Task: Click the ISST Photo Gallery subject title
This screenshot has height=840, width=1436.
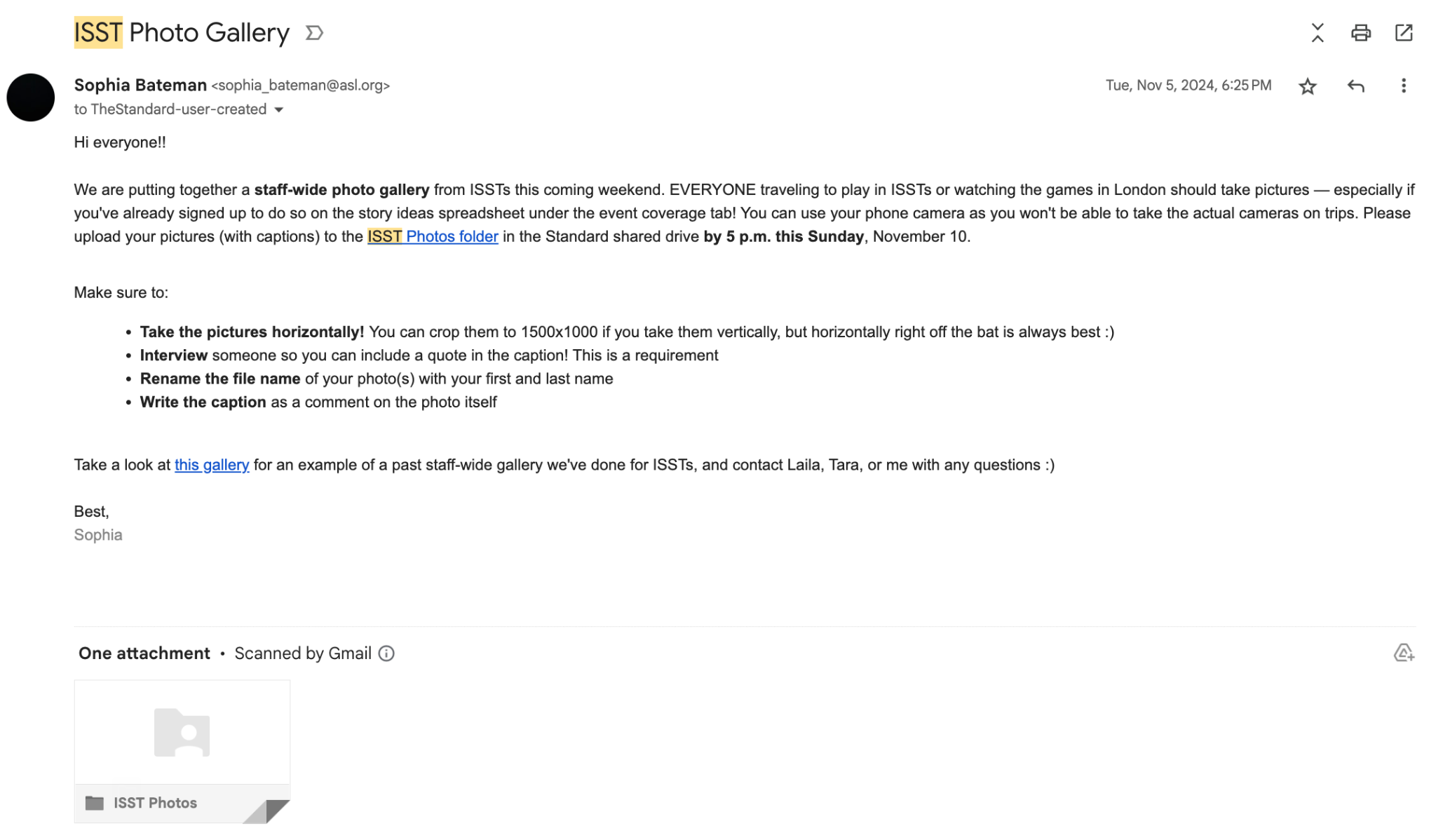Action: pyautogui.click(x=182, y=33)
